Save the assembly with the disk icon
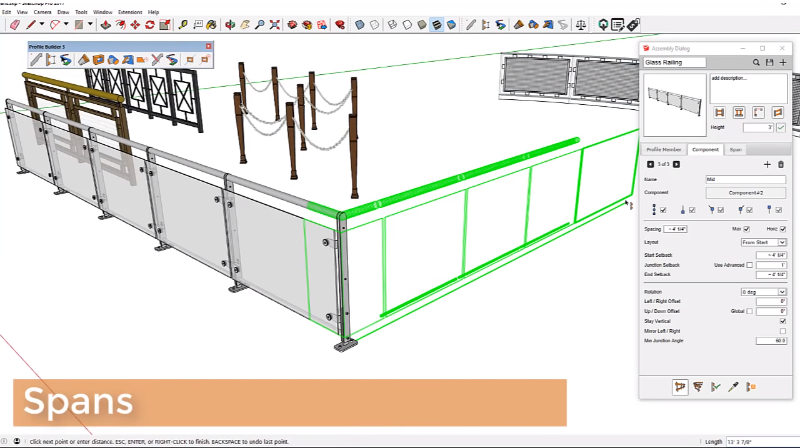Screen dimensions: 800x448 [x=769, y=62]
